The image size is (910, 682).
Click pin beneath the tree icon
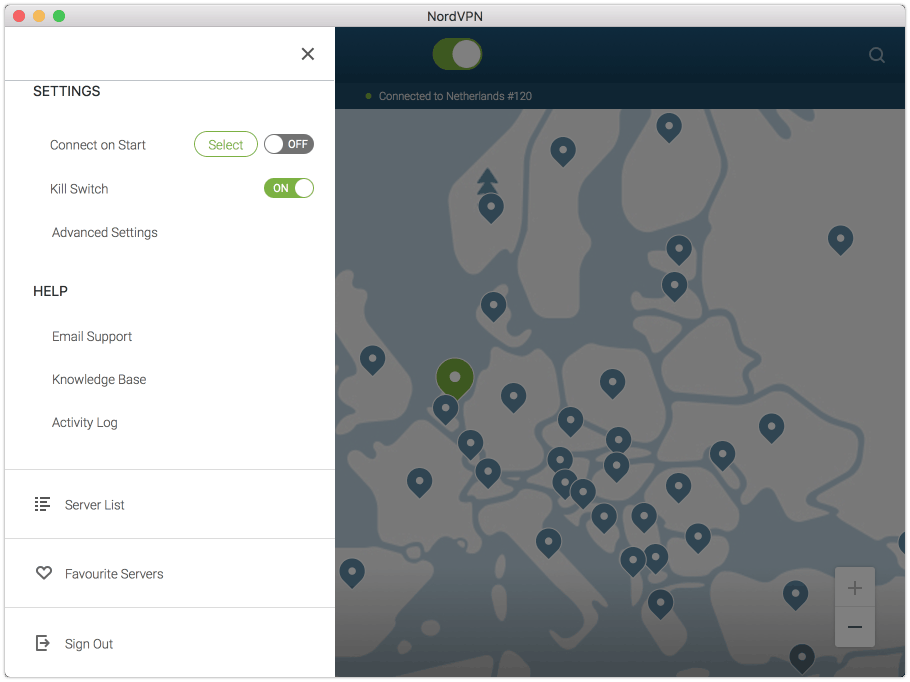pos(491,208)
